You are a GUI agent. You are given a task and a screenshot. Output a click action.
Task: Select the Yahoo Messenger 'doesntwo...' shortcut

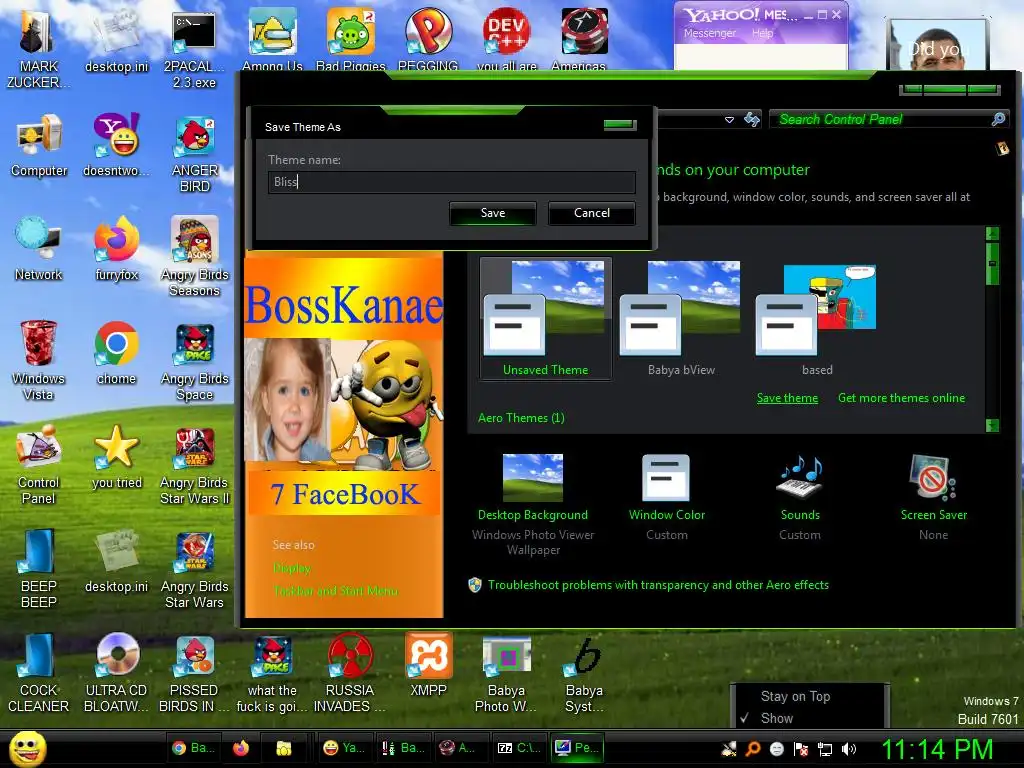point(116,146)
